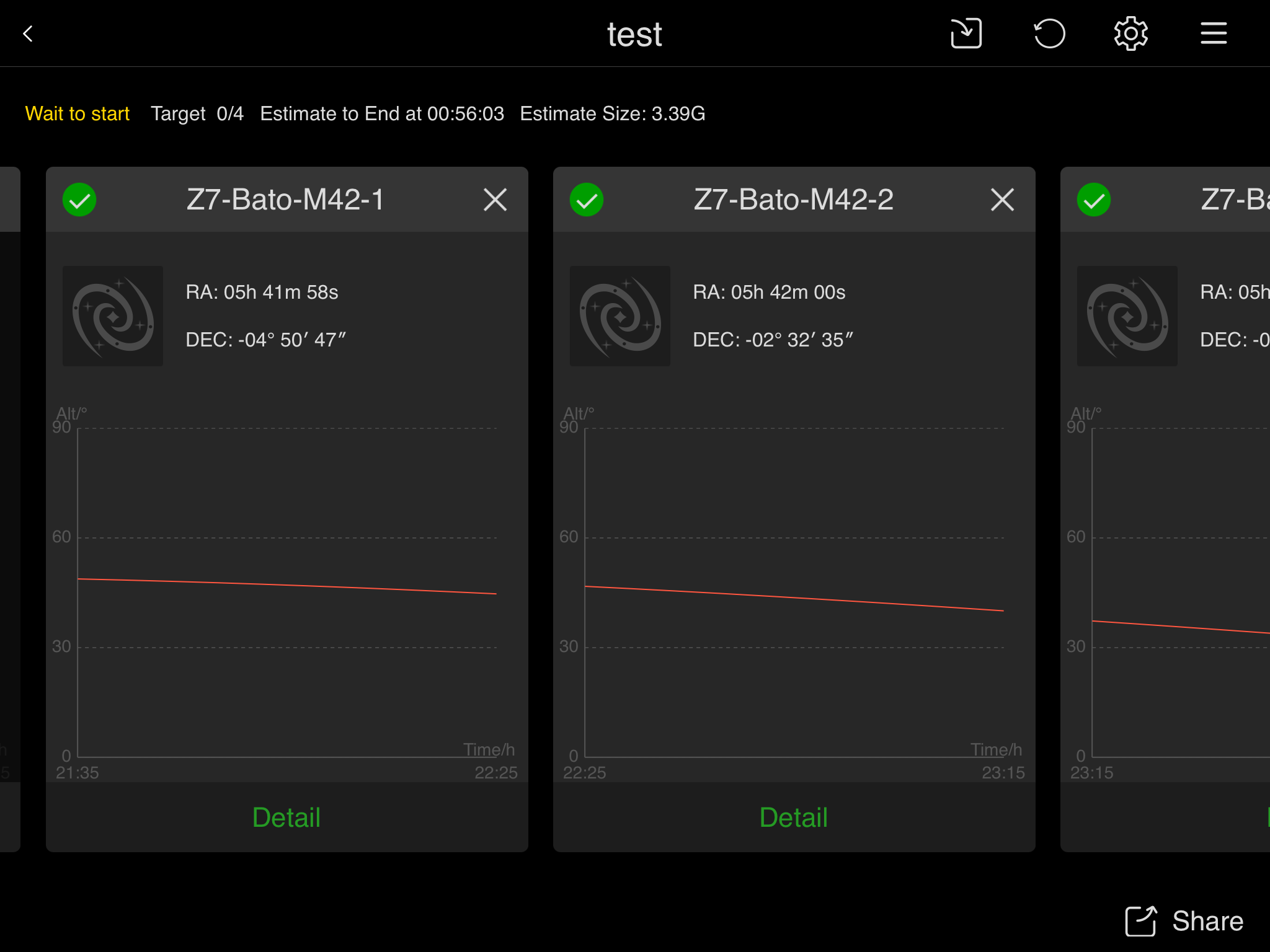Tap the 23:15 end time on M42-2 chart
This screenshot has width=1270, height=952.
click(x=1003, y=773)
